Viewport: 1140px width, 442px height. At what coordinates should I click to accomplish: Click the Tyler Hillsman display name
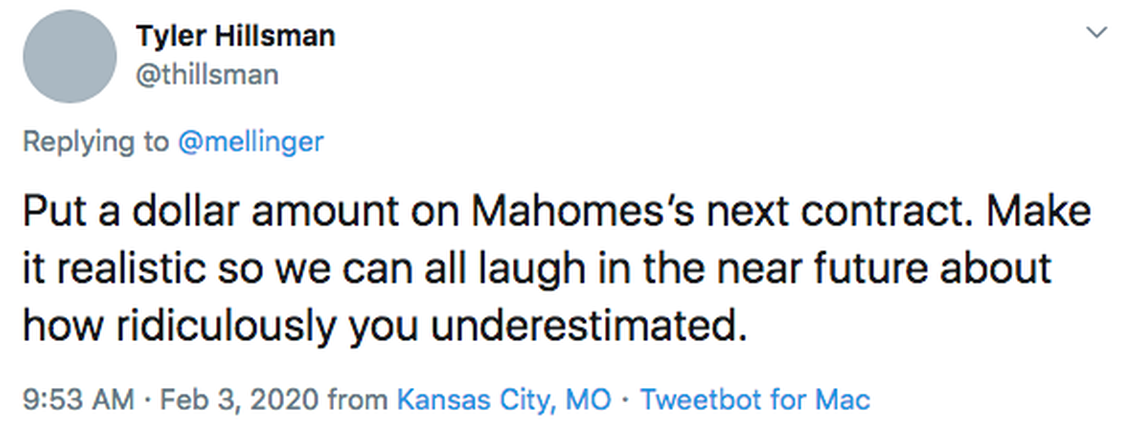235,37
